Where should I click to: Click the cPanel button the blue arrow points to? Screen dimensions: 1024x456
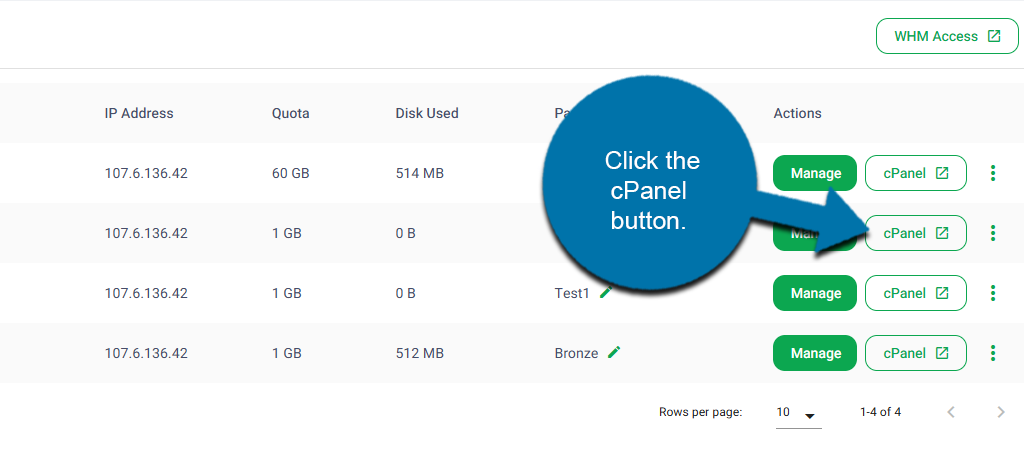pos(915,233)
